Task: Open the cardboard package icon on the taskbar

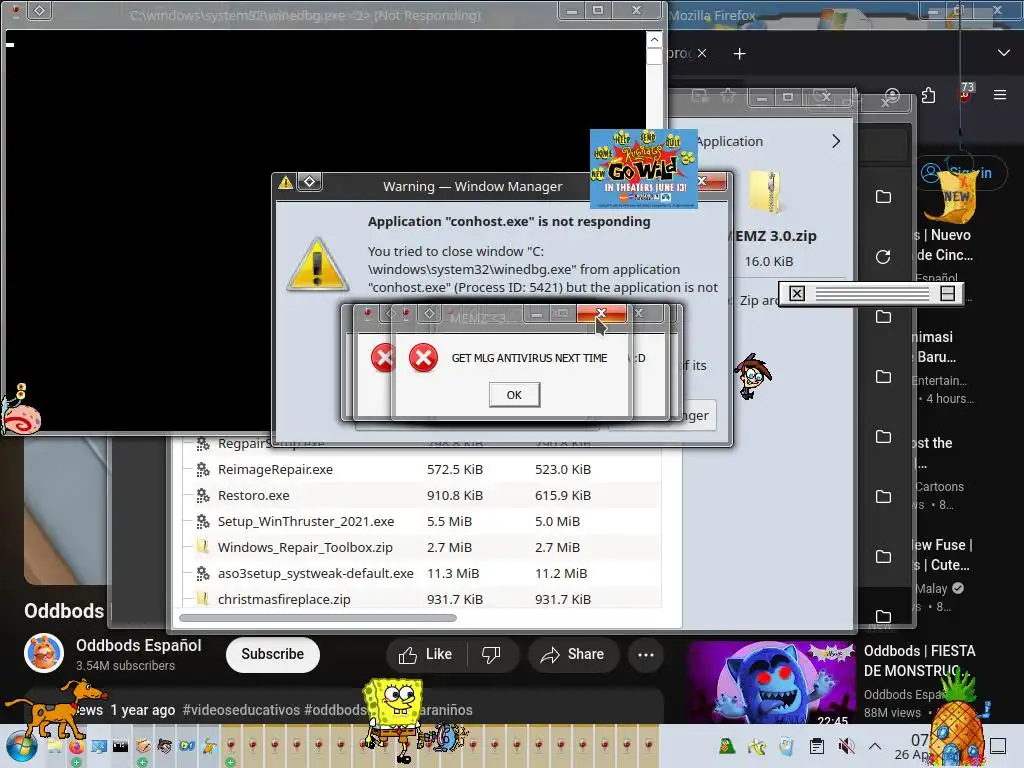Action: tap(143, 746)
